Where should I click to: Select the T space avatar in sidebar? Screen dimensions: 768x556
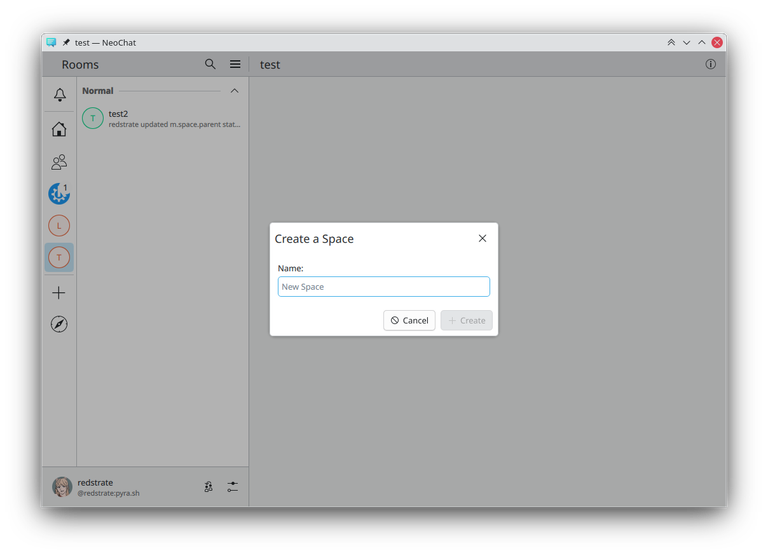pyautogui.click(x=59, y=257)
